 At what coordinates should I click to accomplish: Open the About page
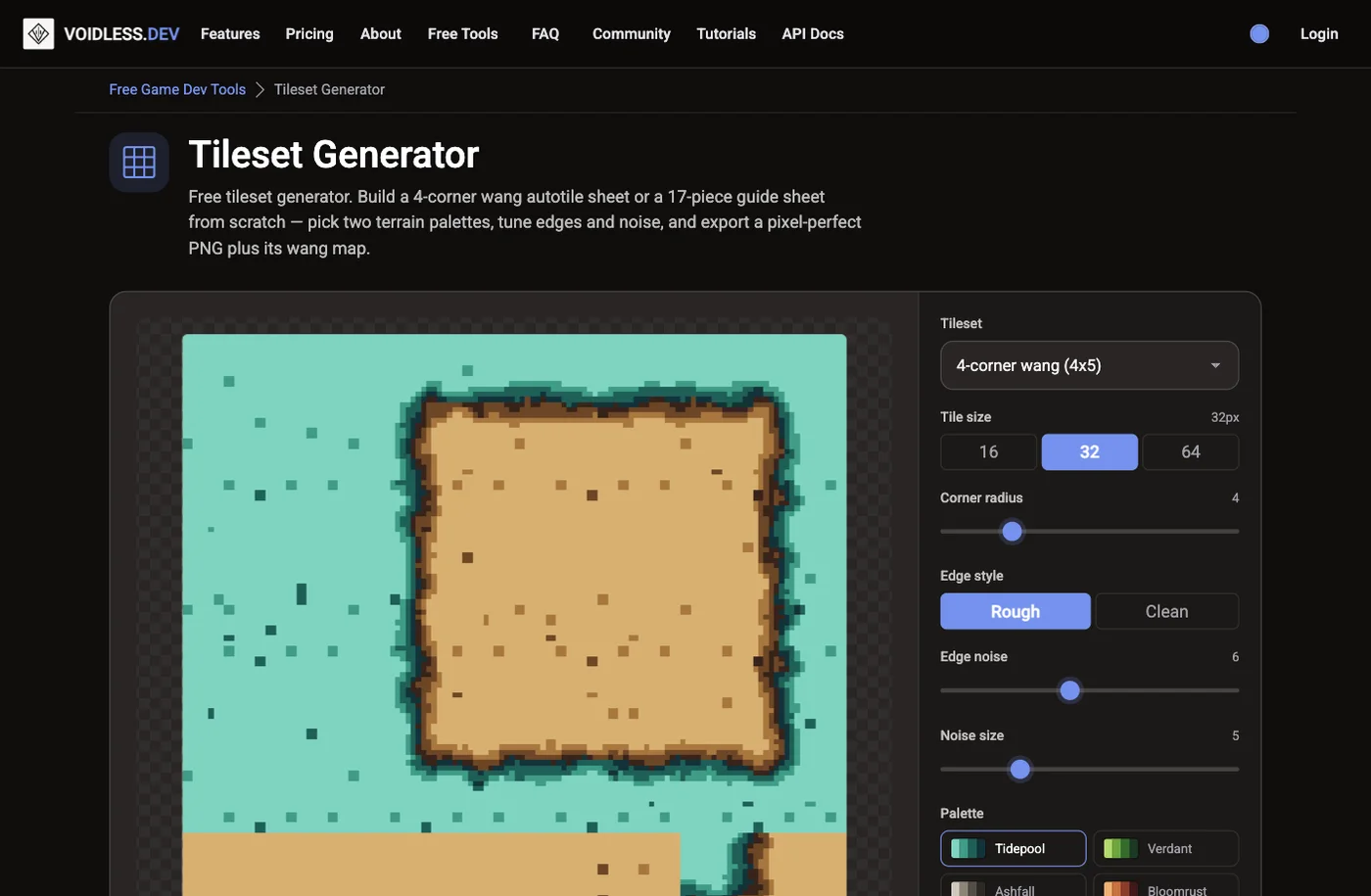pos(381,33)
